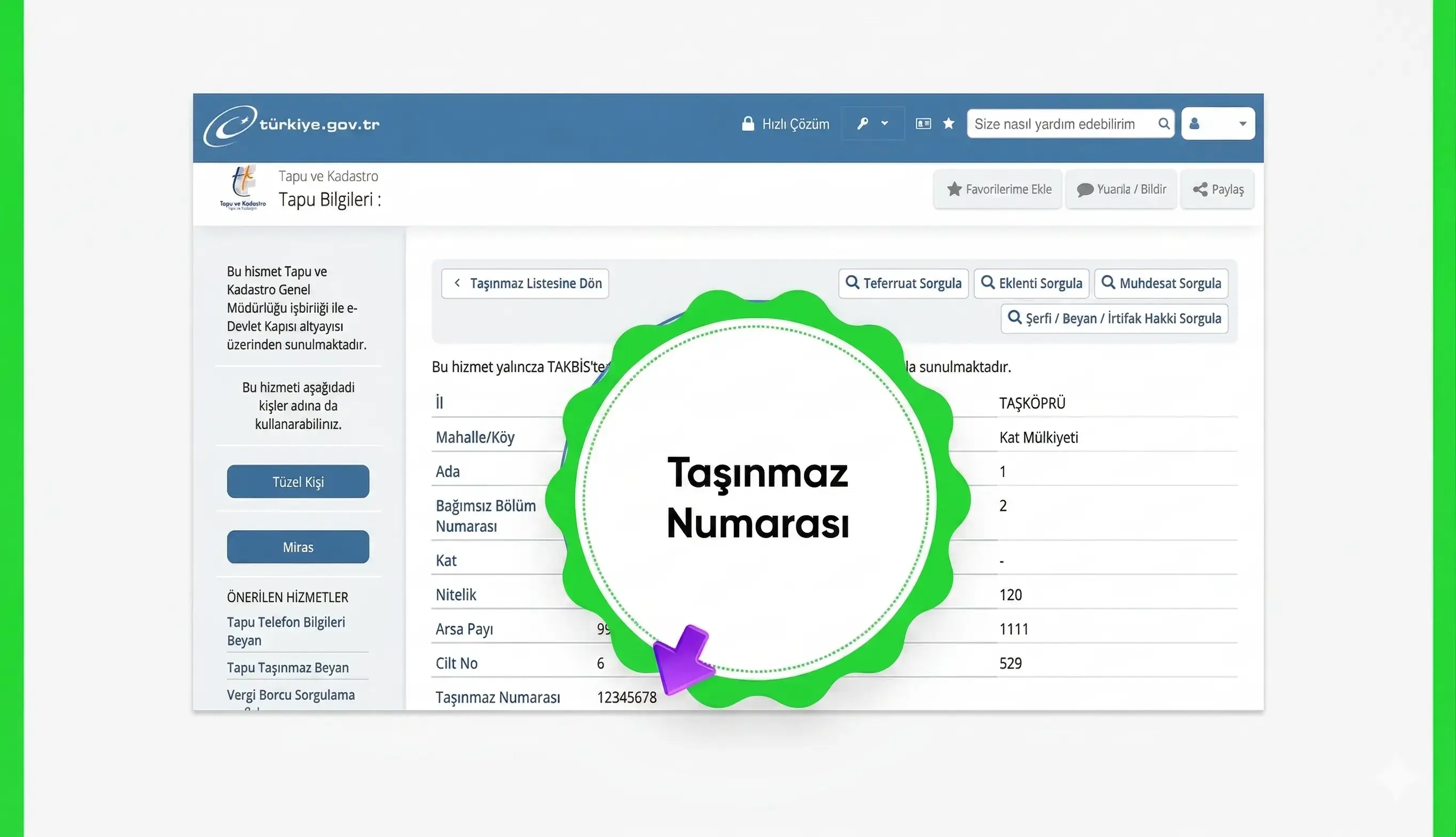Click the value 529 in the table
The height and width of the screenshot is (837, 1456).
pos(1011,663)
